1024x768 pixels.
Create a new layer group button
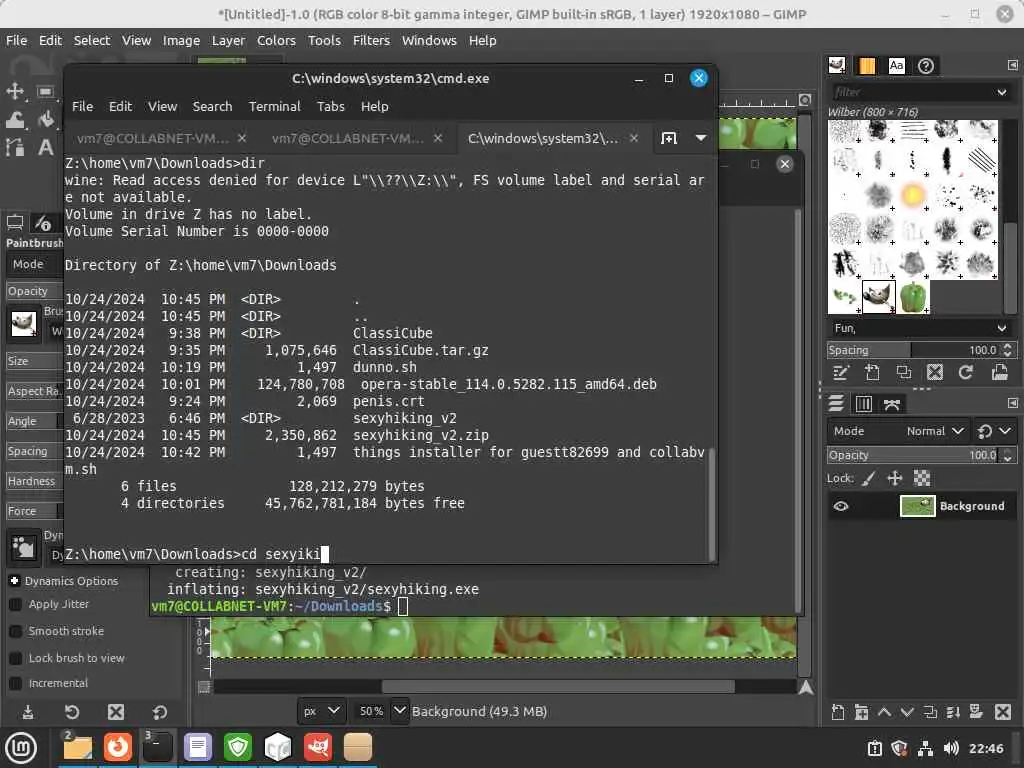[x=861, y=712]
